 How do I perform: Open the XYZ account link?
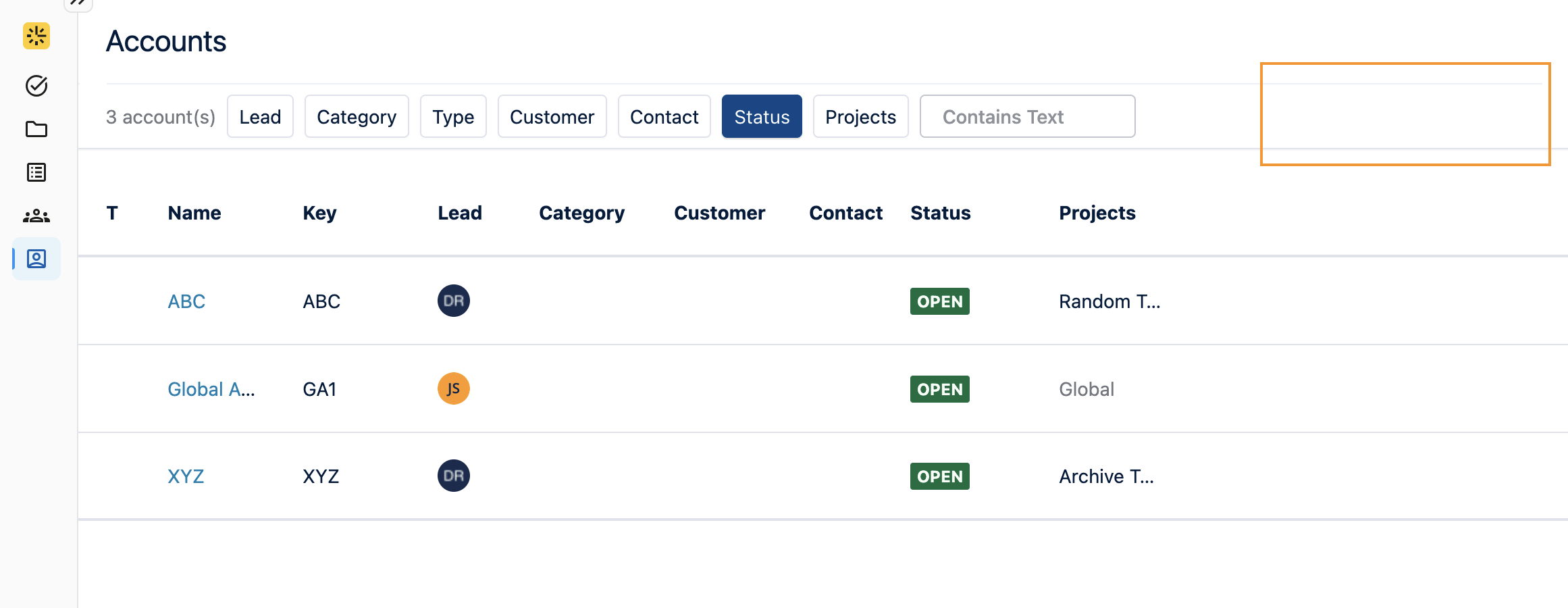click(x=186, y=476)
